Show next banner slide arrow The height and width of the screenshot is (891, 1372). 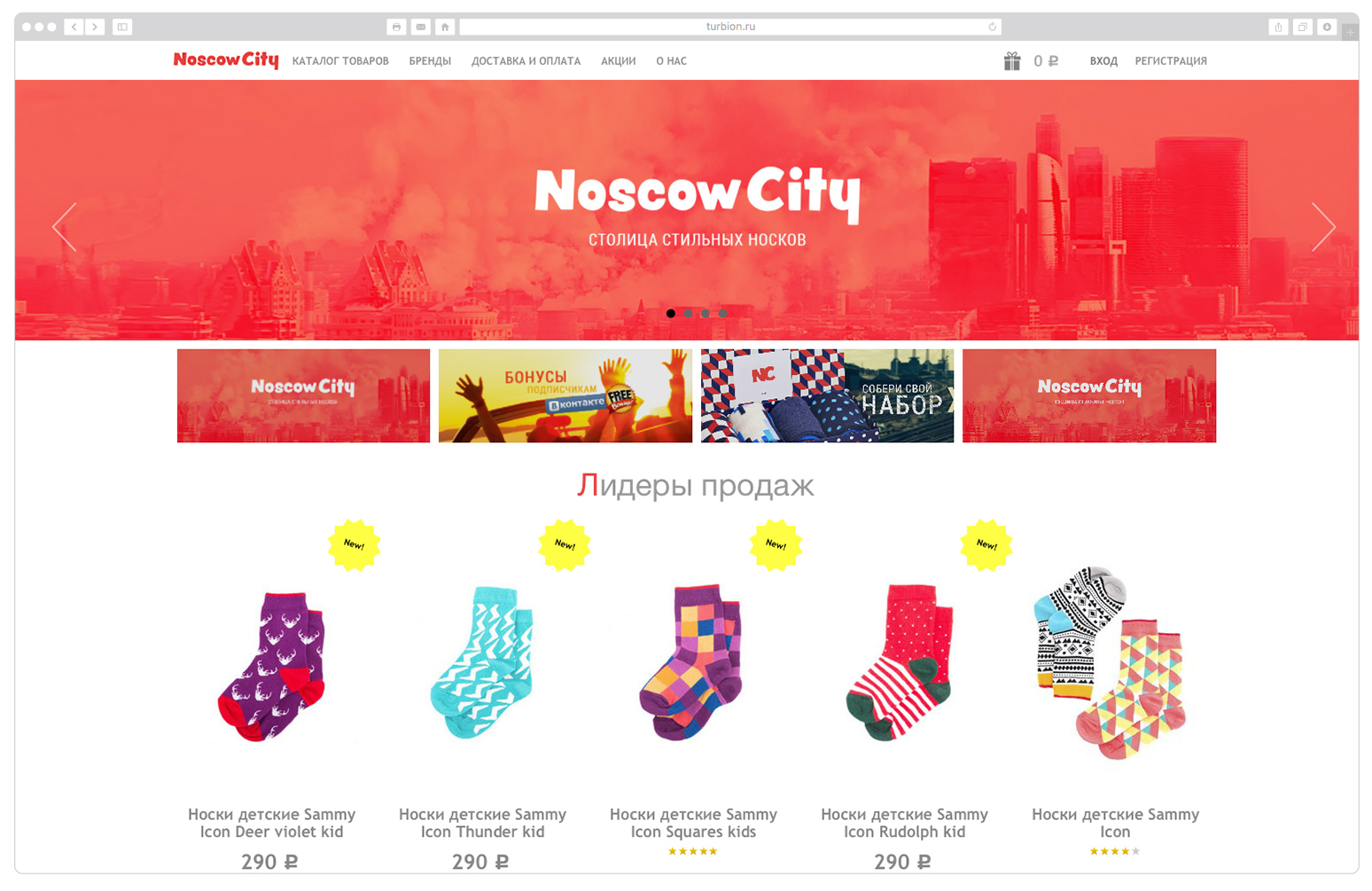tap(1323, 227)
